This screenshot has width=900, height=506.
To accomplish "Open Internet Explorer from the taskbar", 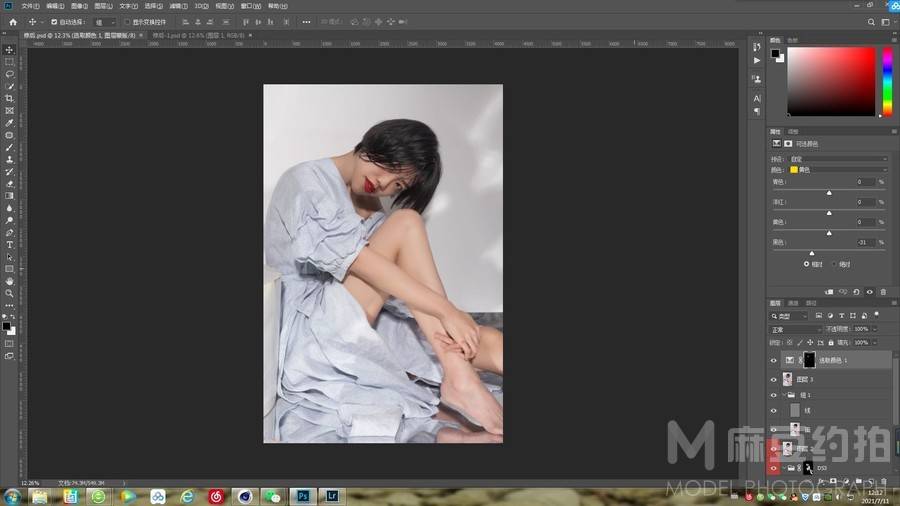I will [x=187, y=496].
